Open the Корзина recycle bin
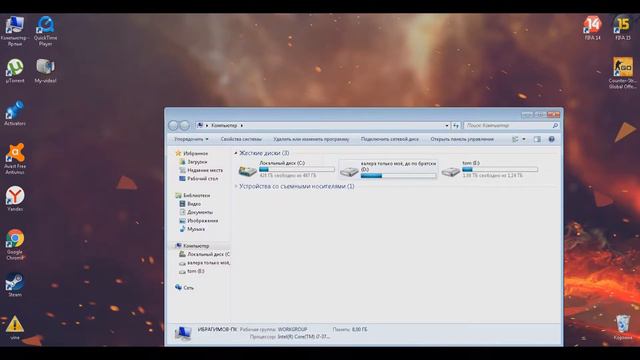Viewport: 640px width, 360px height. click(x=623, y=327)
